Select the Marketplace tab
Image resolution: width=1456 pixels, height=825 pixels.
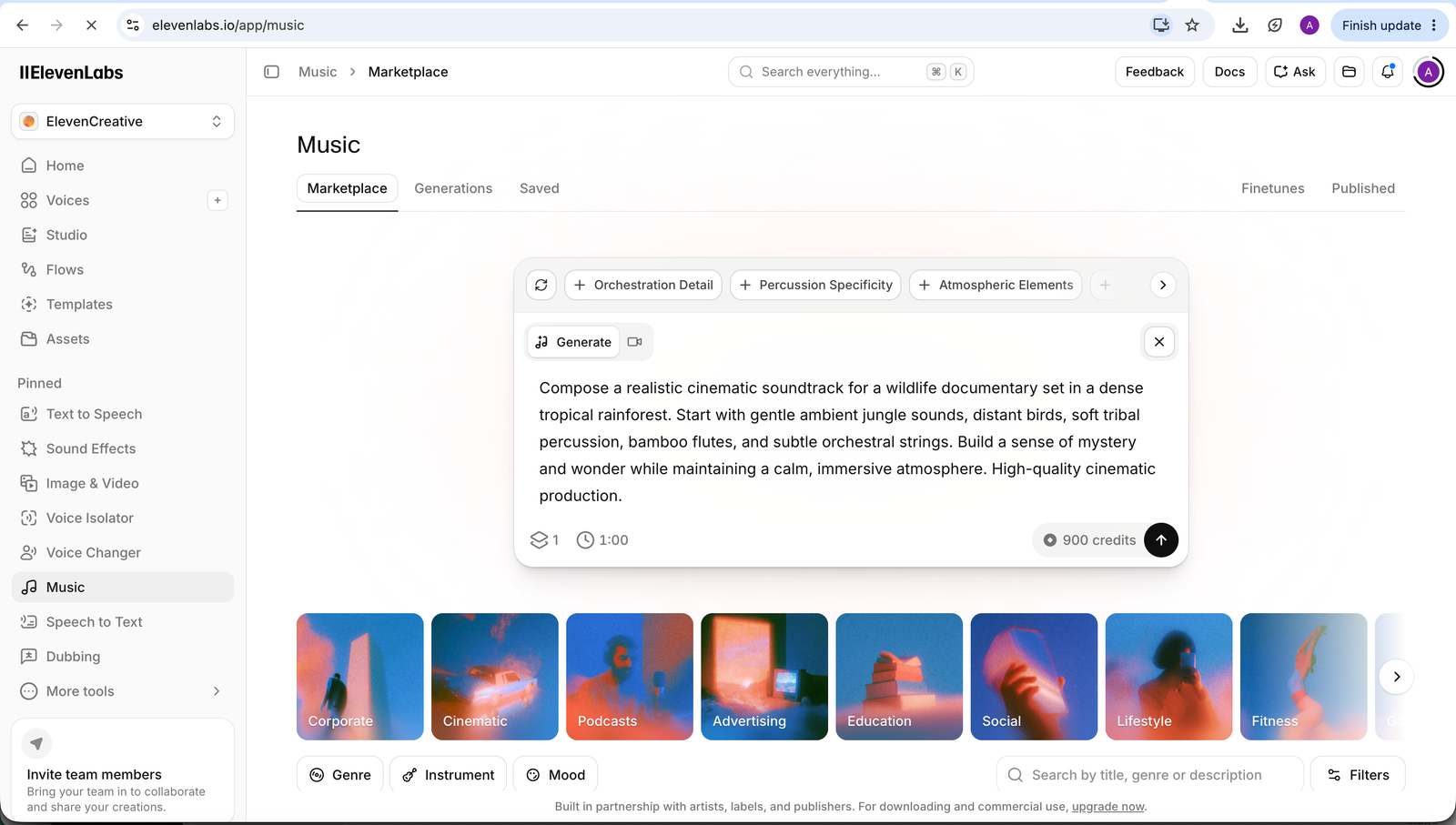point(347,188)
